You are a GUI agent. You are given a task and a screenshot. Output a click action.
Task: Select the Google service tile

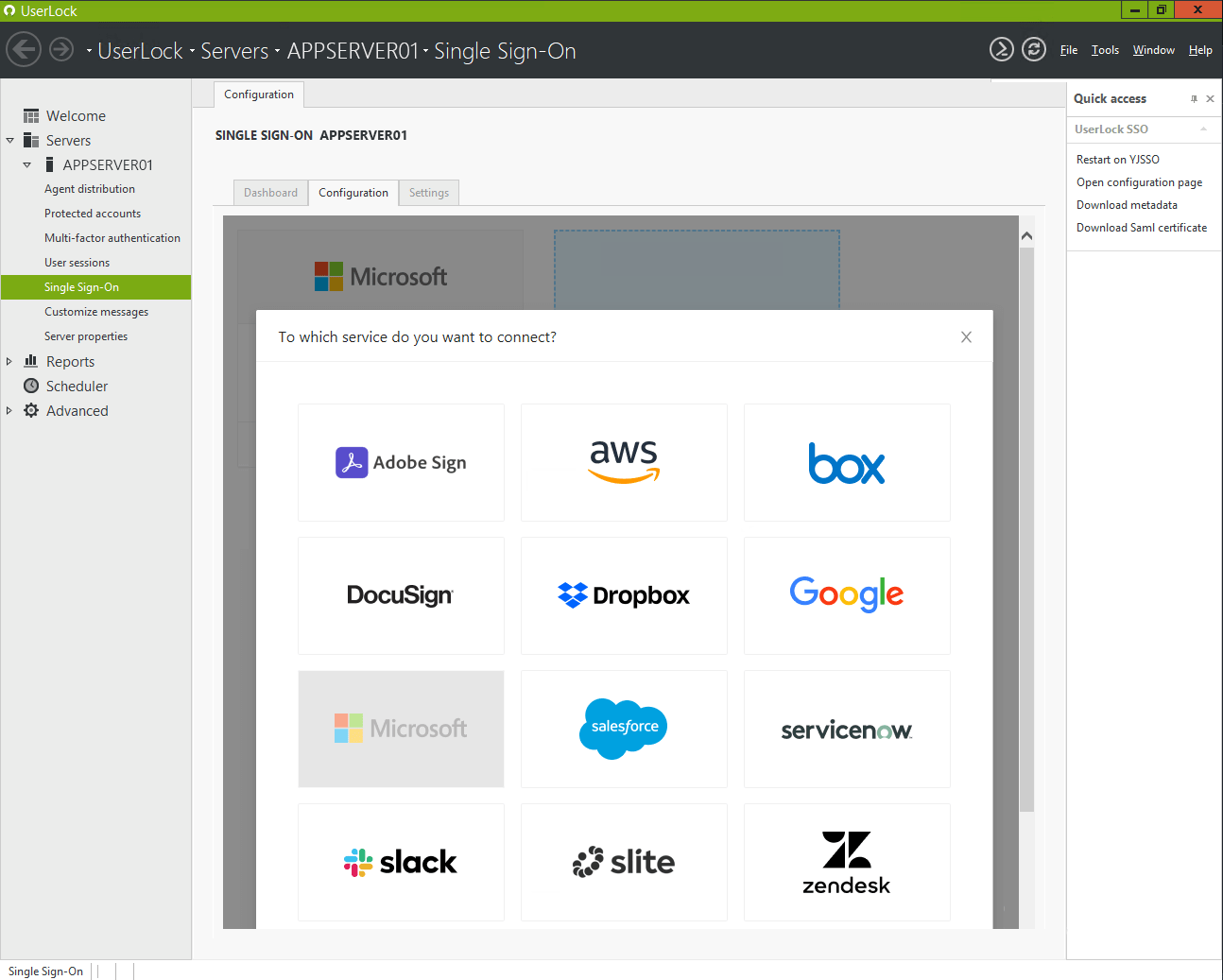coord(847,595)
